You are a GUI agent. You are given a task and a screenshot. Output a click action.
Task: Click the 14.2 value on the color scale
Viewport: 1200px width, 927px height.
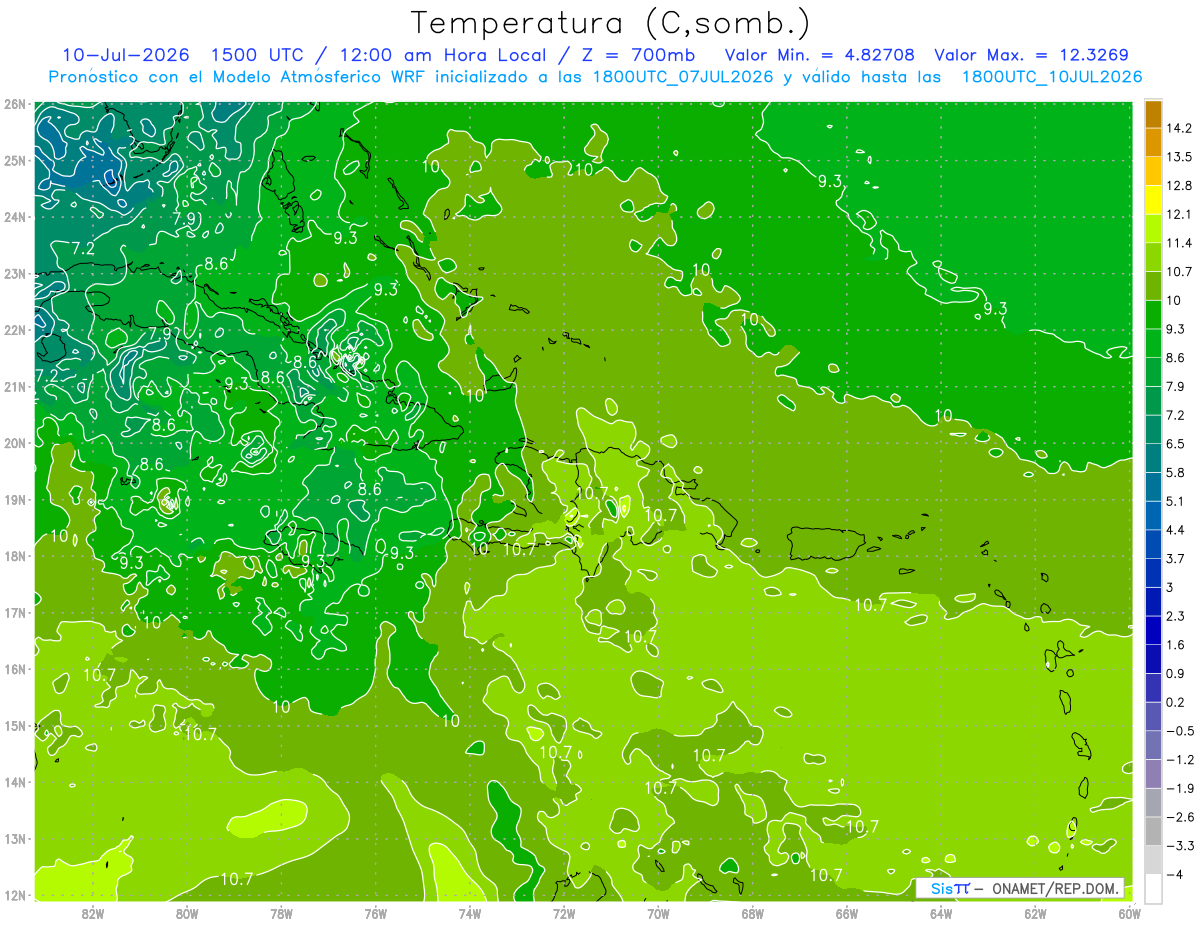[1179, 128]
